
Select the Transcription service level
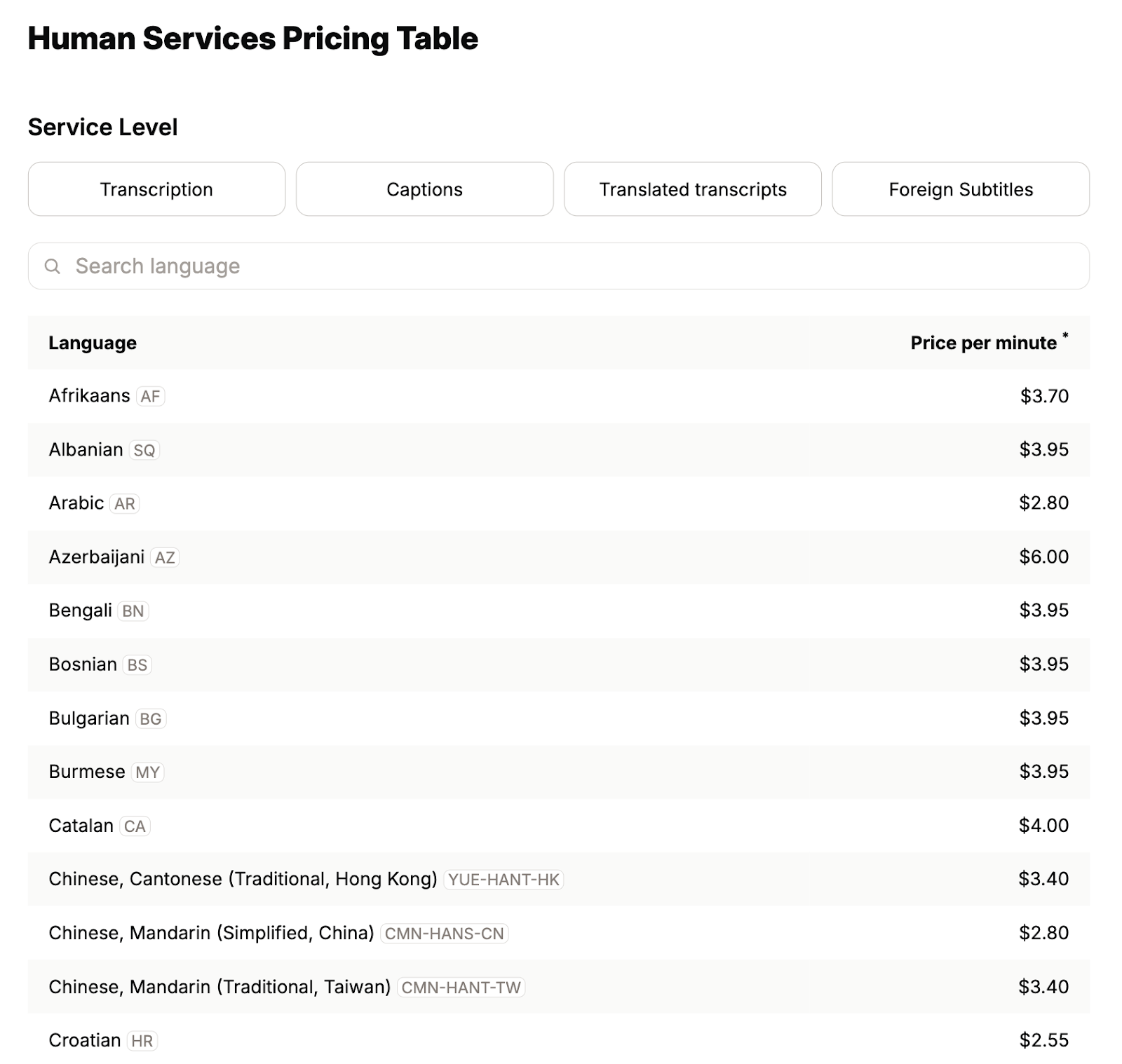[156, 189]
